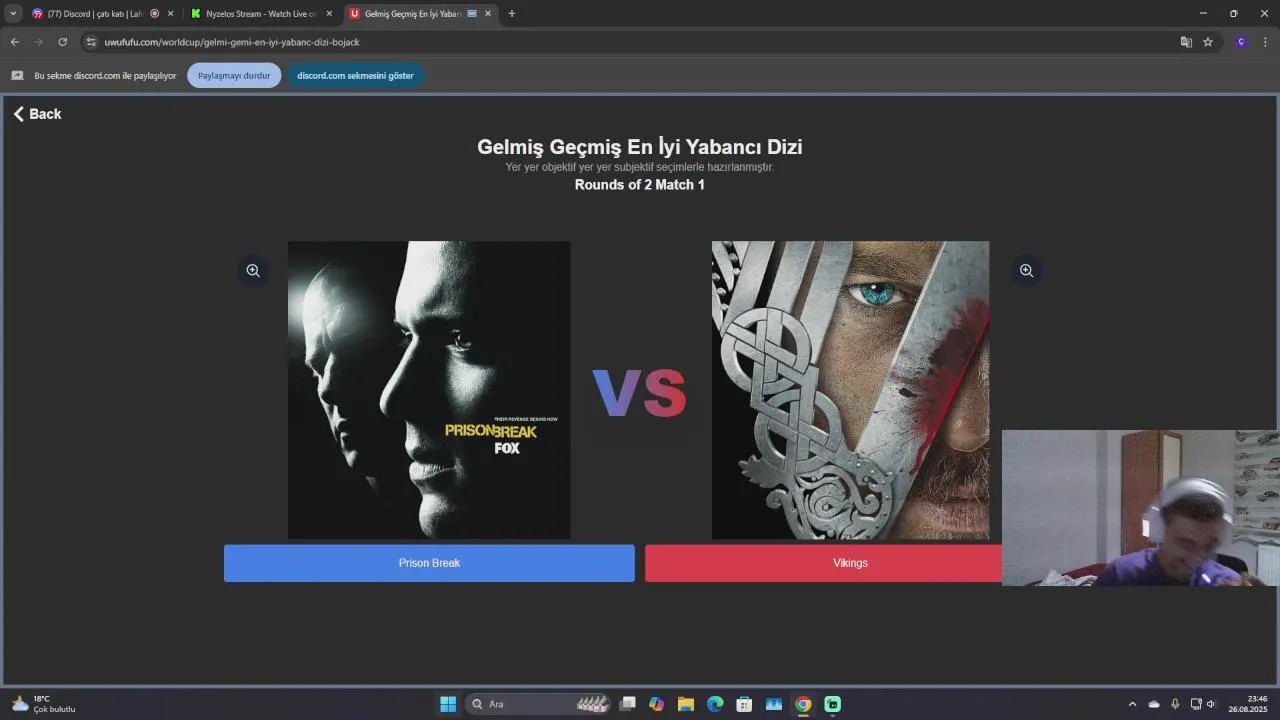Stop sharing with Paylaşmayı durdur button
This screenshot has width=1280, height=720.
(234, 76)
